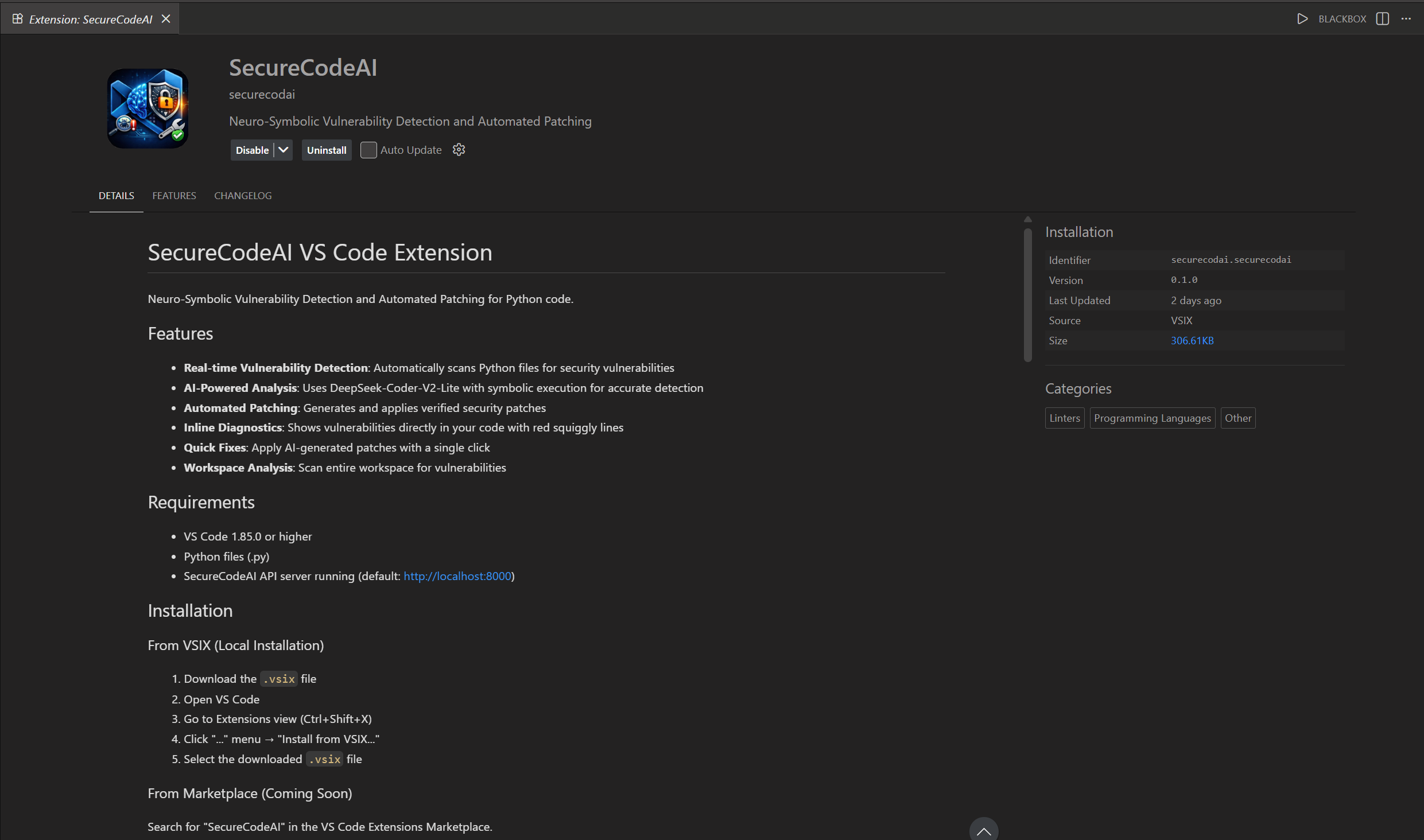Click the Disable button

[251, 150]
